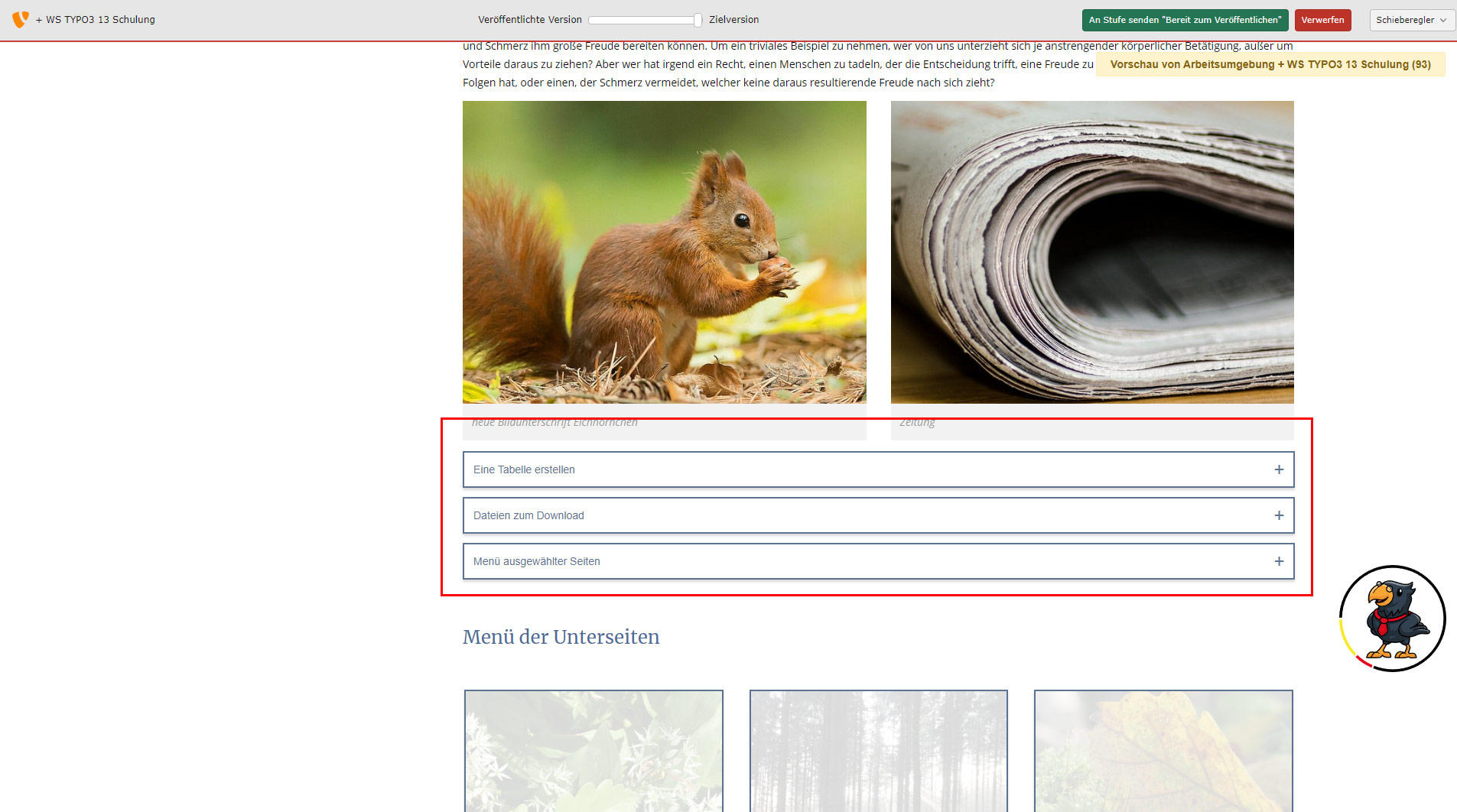Click the TYPO3 logo icon
This screenshot has width=1457, height=812.
[21, 19]
